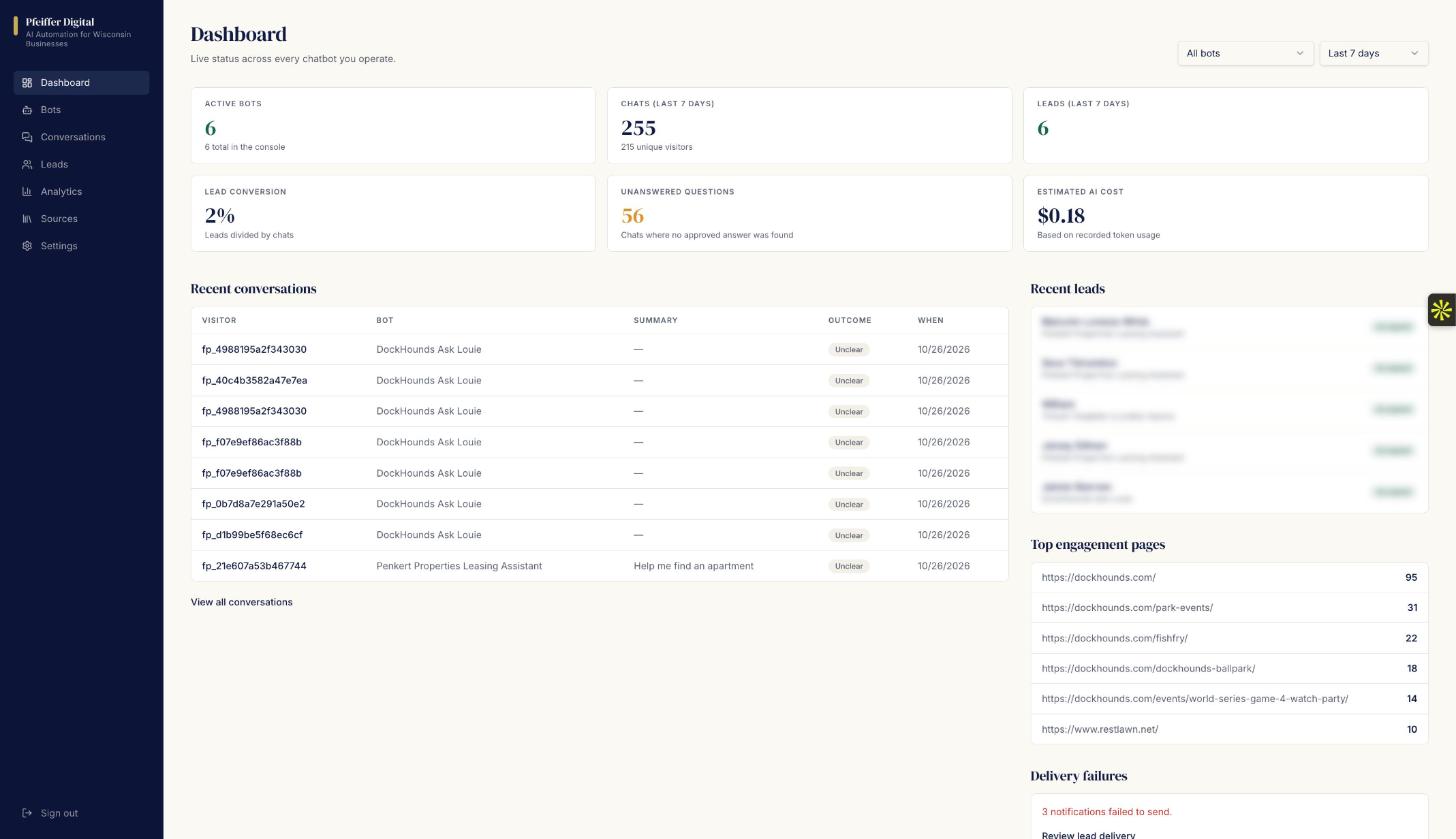Follow the View all conversations link
The width and height of the screenshot is (1456, 839).
click(x=242, y=602)
